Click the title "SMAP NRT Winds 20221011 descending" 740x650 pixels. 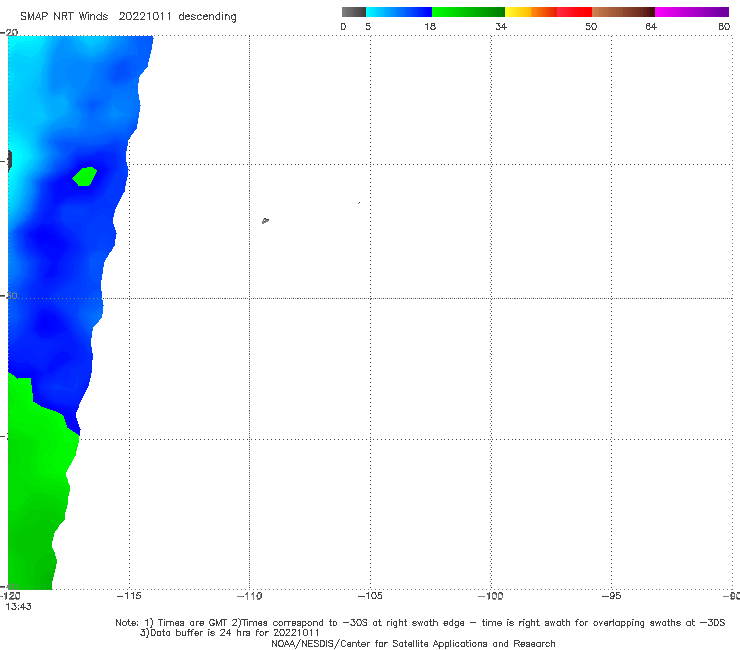(128, 17)
